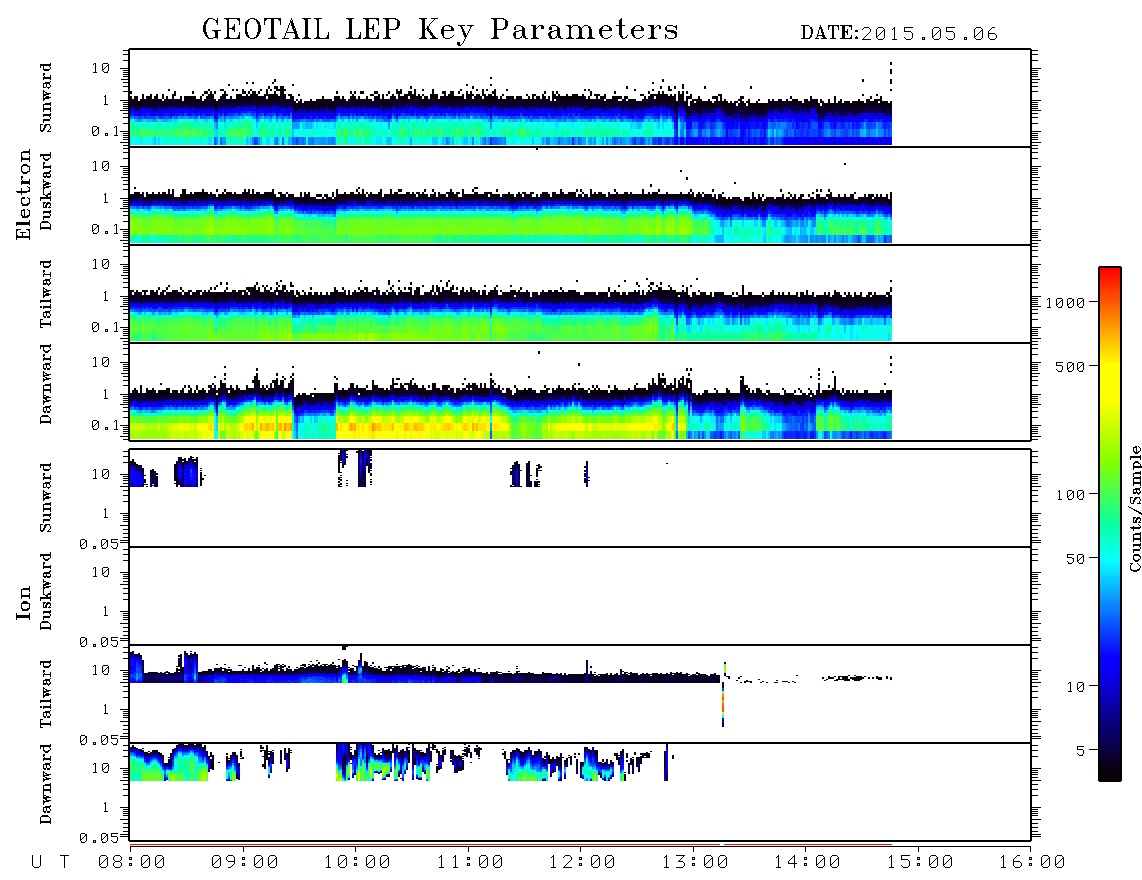Click the Ion Tailward vertical spike after 13:00

tap(723, 694)
